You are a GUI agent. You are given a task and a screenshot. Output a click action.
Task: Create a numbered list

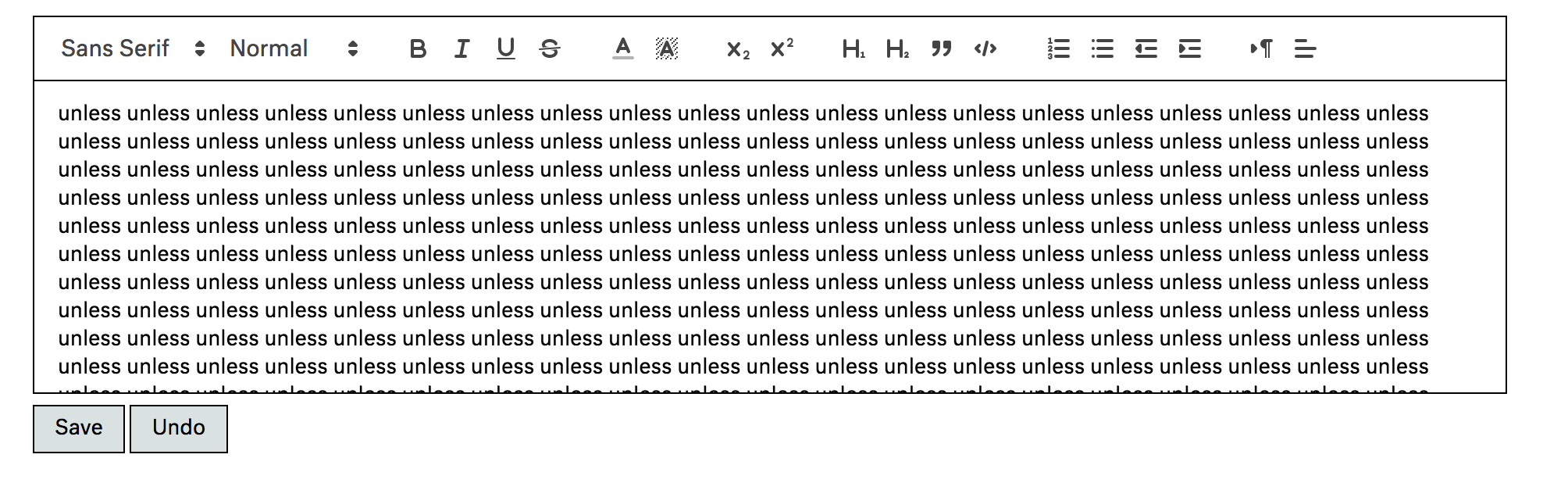tap(1058, 49)
